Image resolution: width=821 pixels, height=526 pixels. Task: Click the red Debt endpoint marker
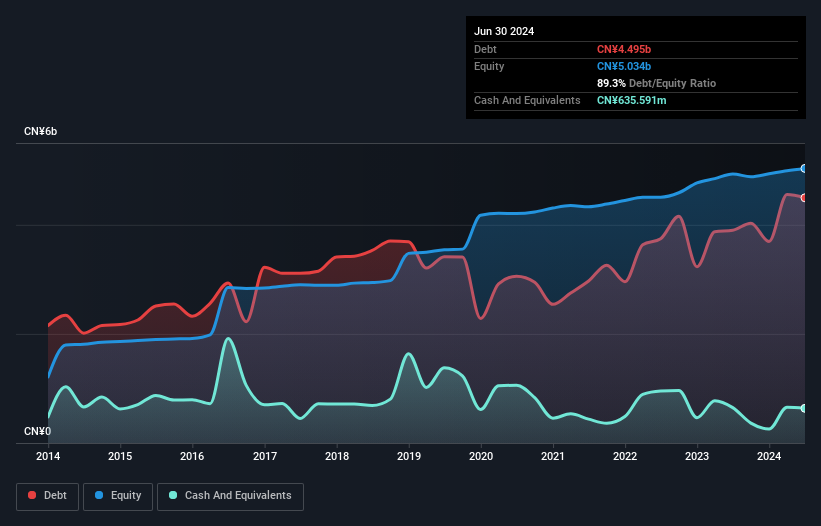(804, 198)
